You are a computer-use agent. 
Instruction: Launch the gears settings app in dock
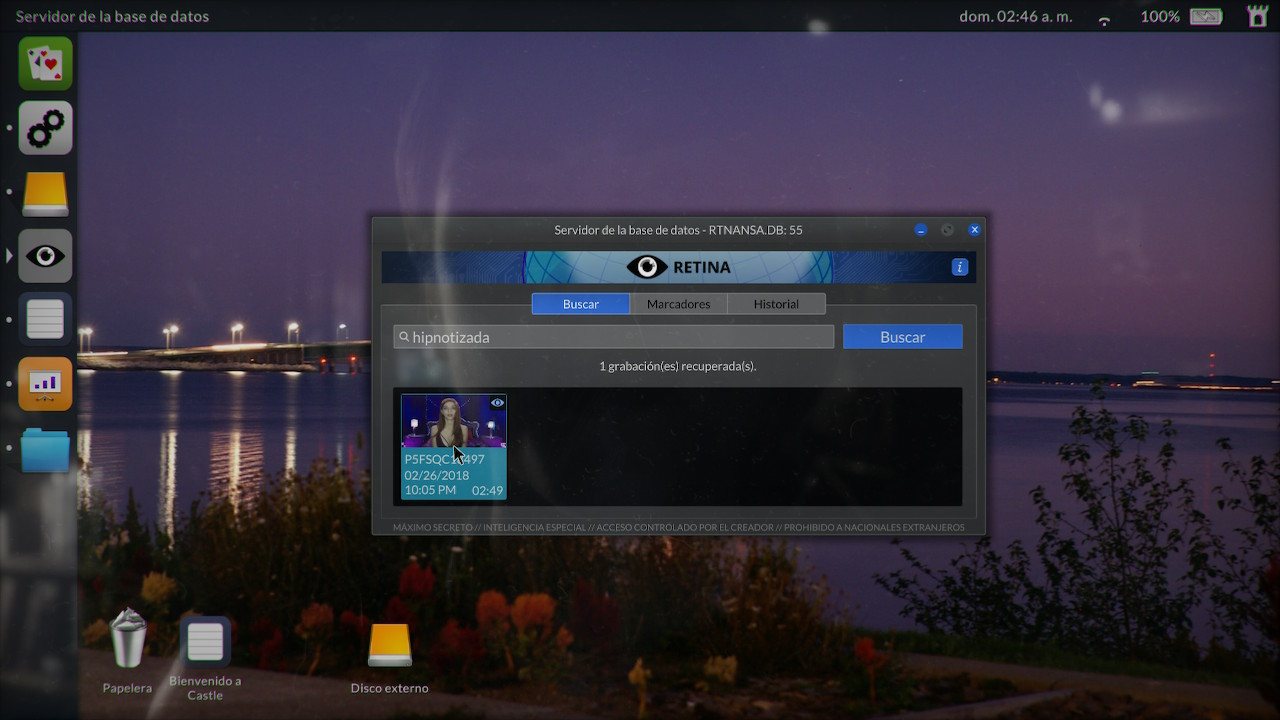pos(45,128)
